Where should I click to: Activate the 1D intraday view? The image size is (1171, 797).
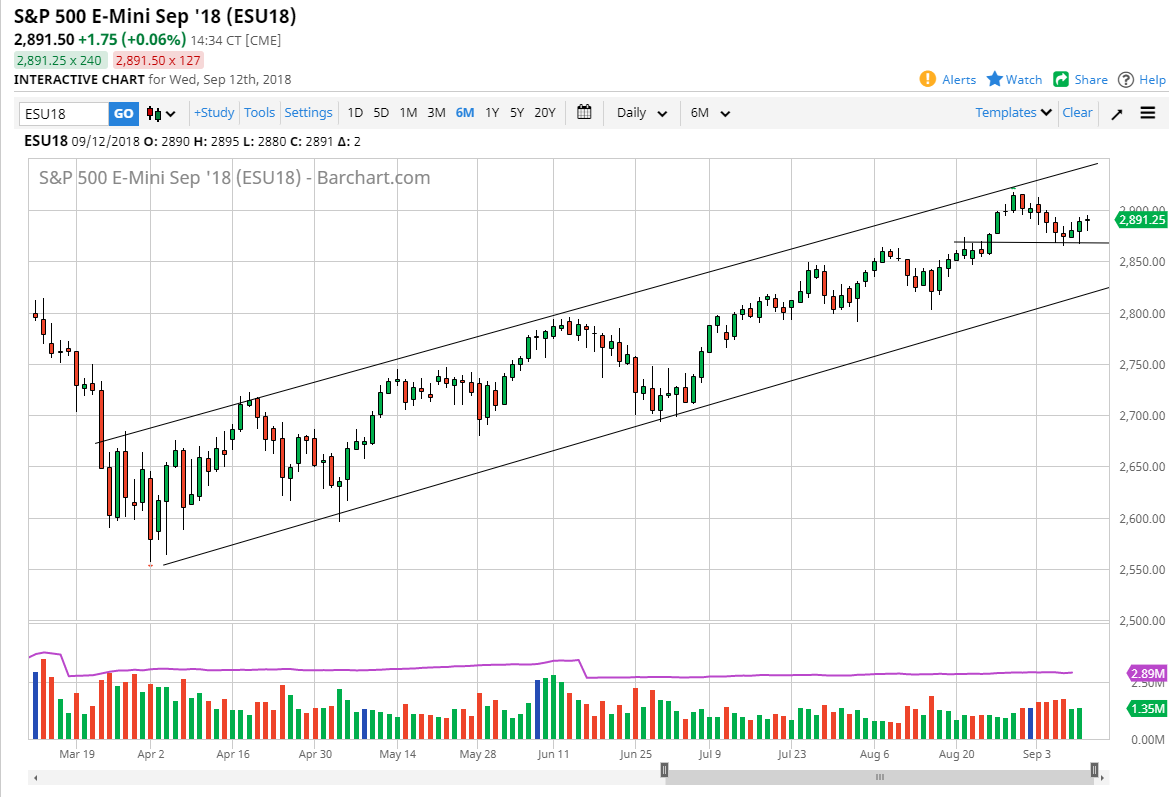[x=355, y=113]
